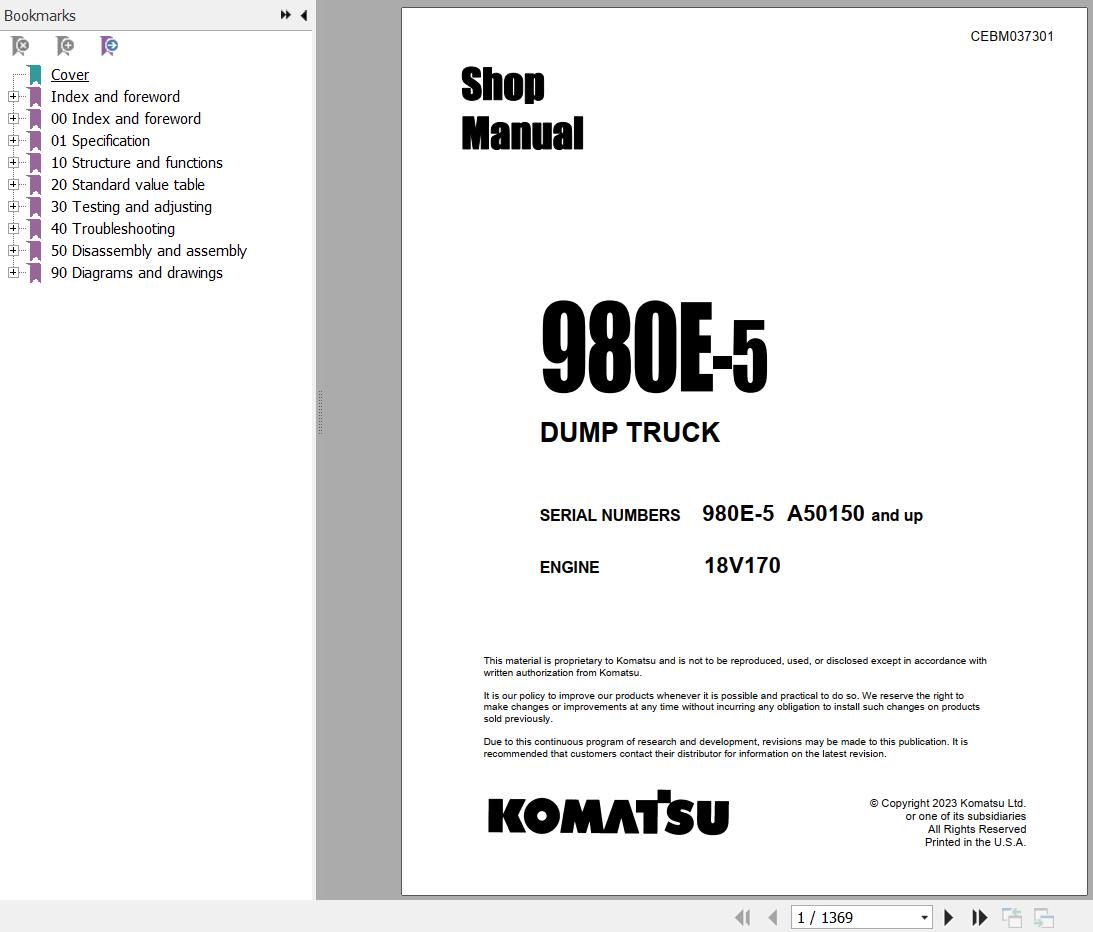Click the serial number A50150 text
Image resolution: width=1093 pixels, height=932 pixels.
tap(825, 514)
